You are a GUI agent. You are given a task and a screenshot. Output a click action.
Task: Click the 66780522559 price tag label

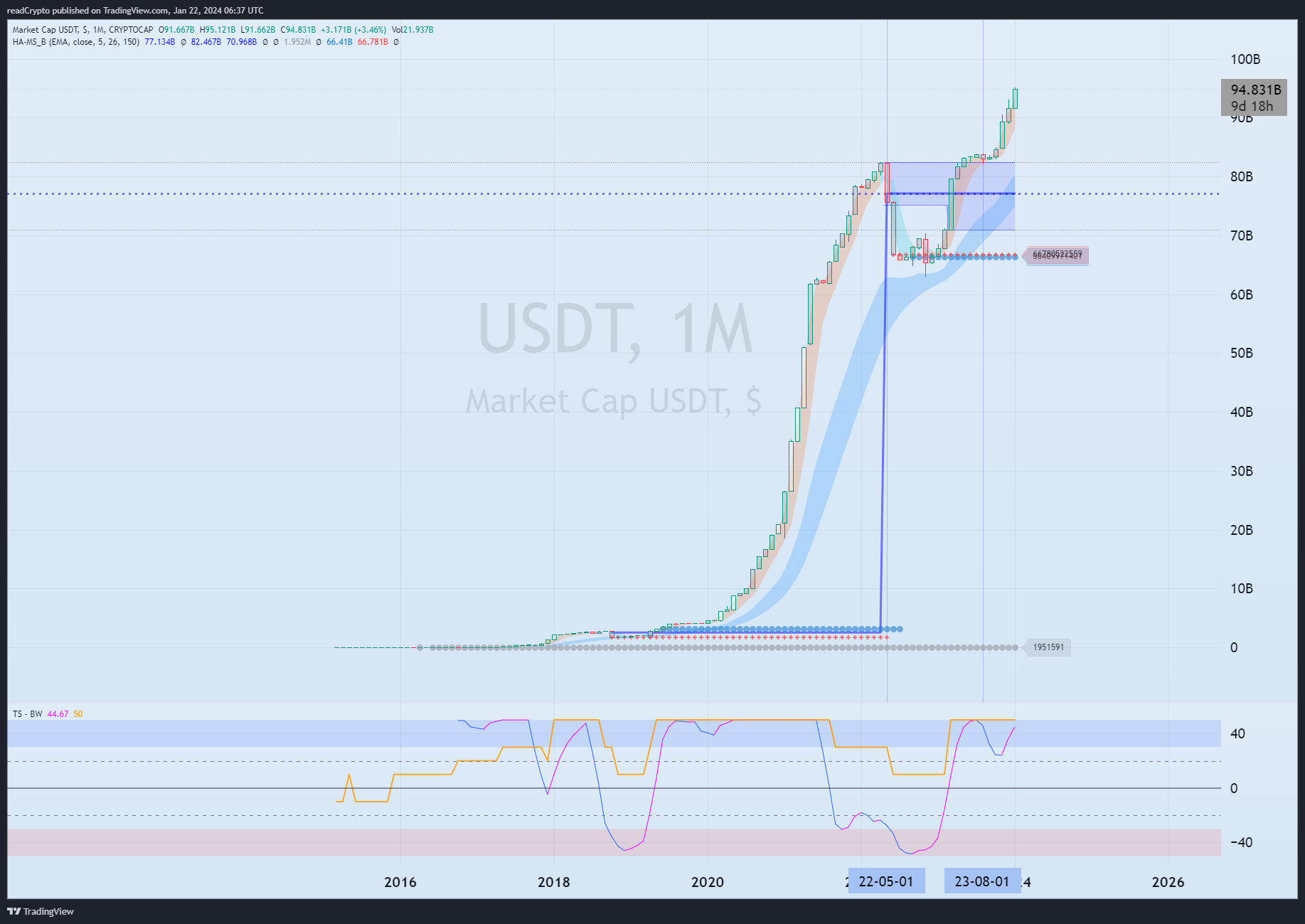pos(1056,255)
